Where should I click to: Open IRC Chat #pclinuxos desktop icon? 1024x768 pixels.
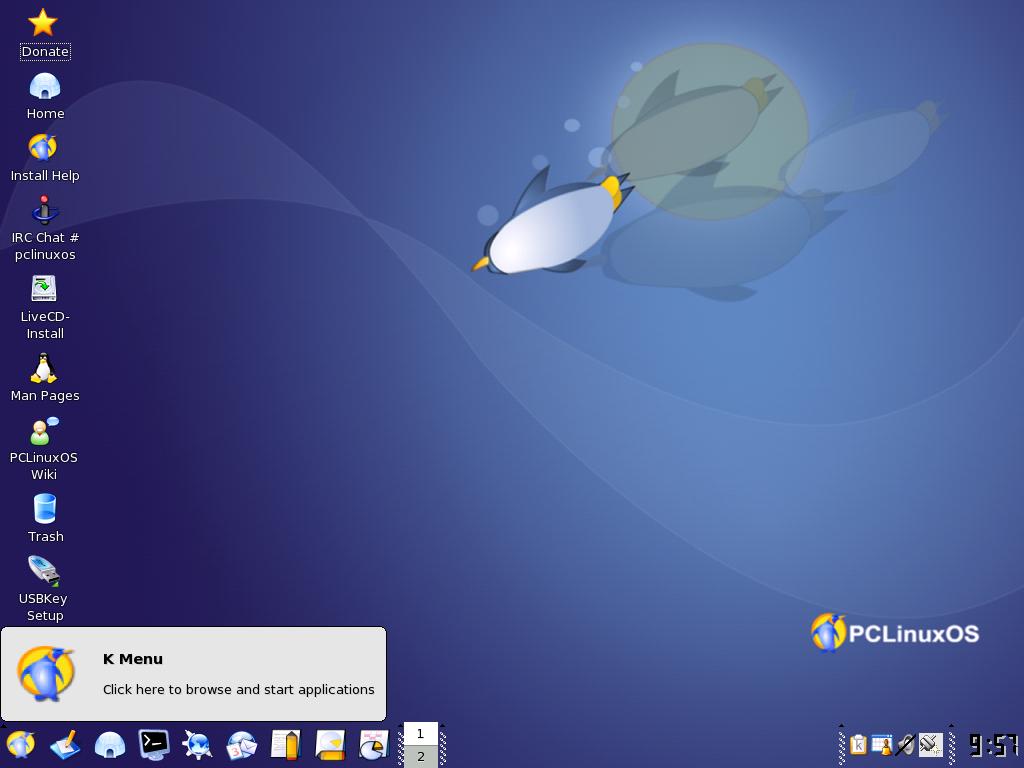coord(44,210)
